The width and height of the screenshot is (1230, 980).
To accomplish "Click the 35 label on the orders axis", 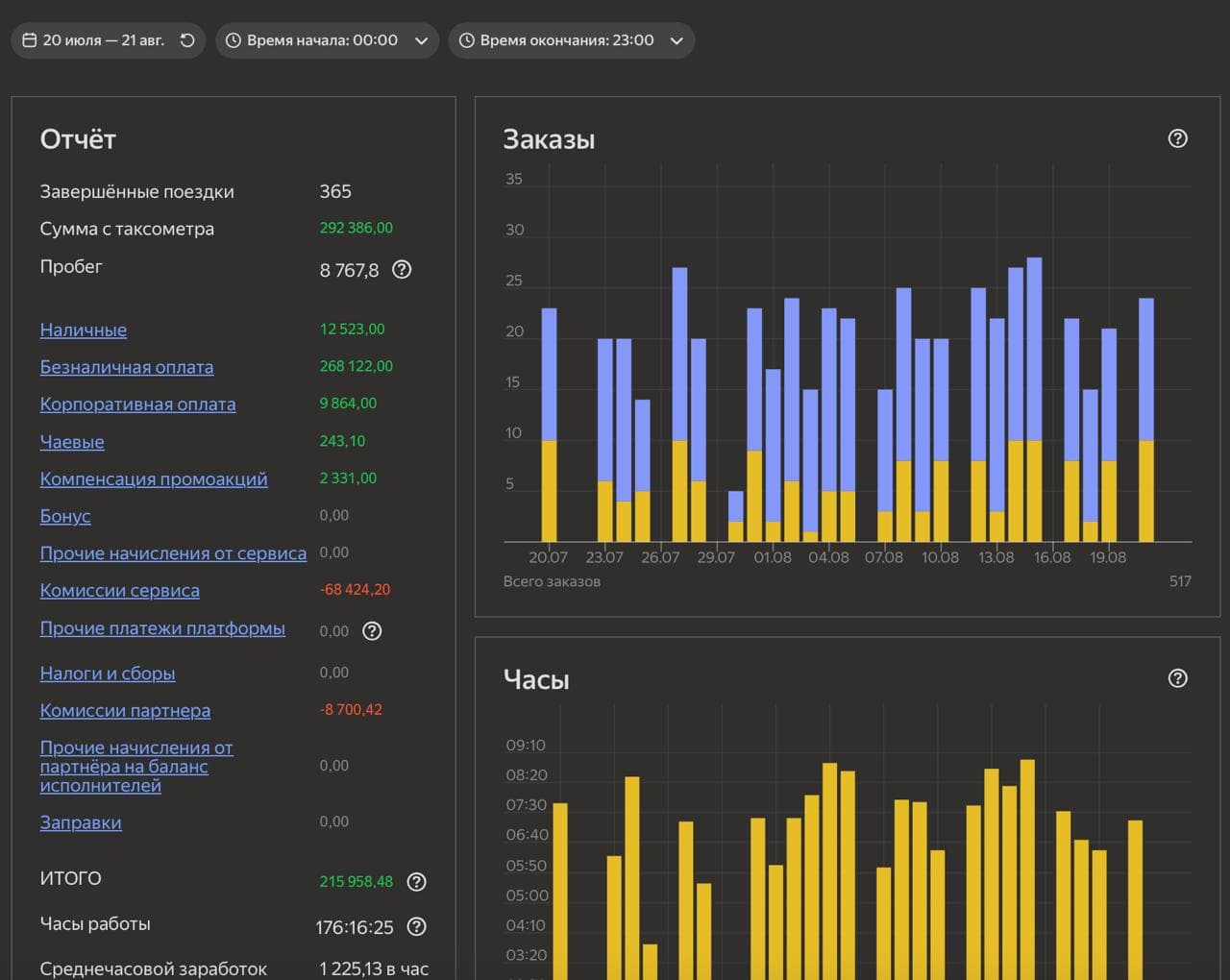I will click(x=514, y=179).
